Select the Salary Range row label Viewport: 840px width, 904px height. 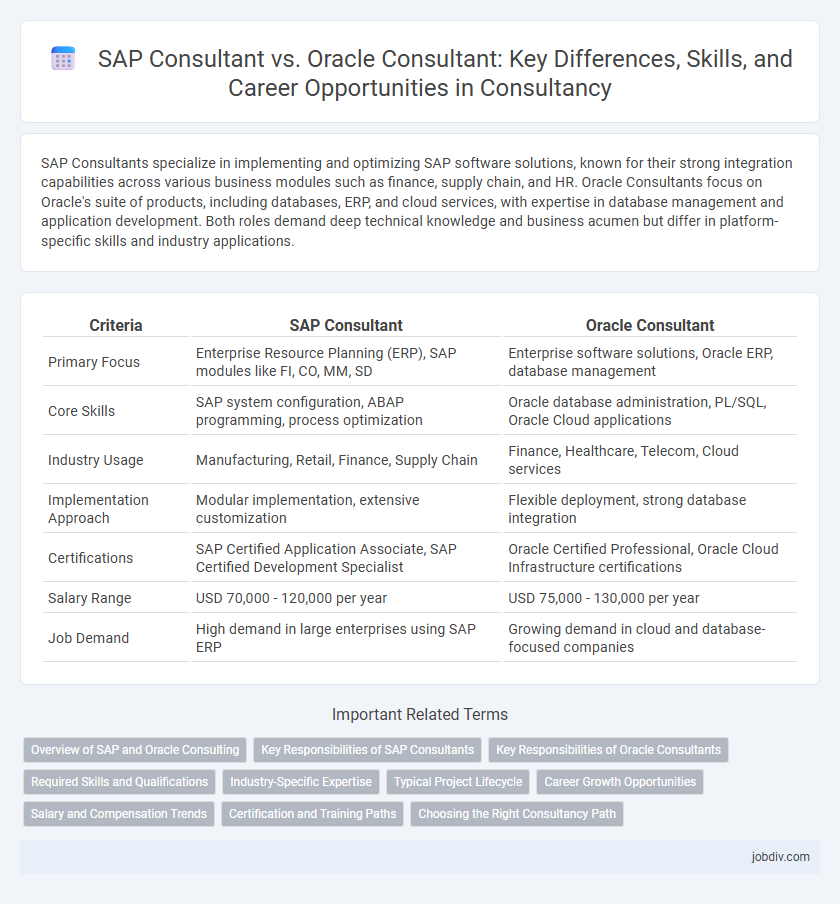point(89,598)
